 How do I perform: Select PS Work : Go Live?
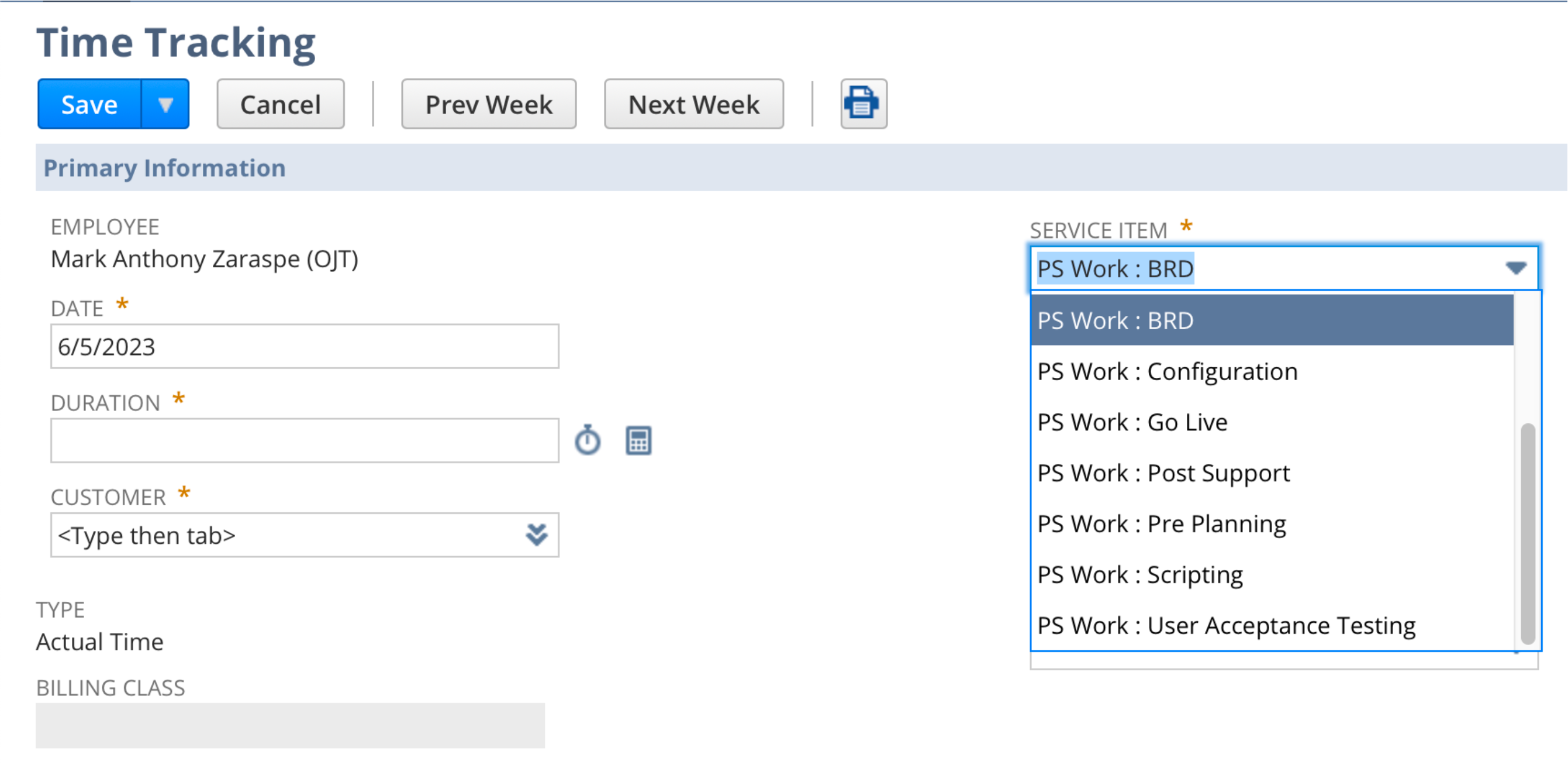pyautogui.click(x=1272, y=422)
